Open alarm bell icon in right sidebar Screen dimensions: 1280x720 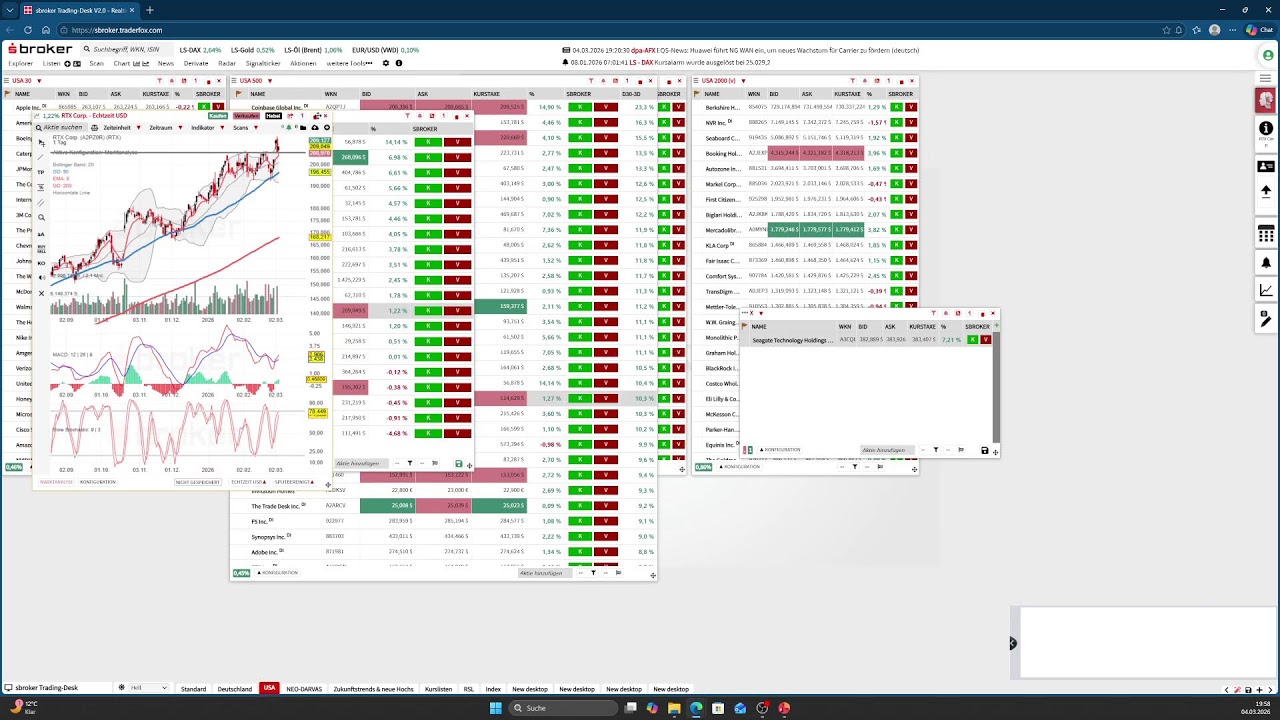coord(1266,263)
